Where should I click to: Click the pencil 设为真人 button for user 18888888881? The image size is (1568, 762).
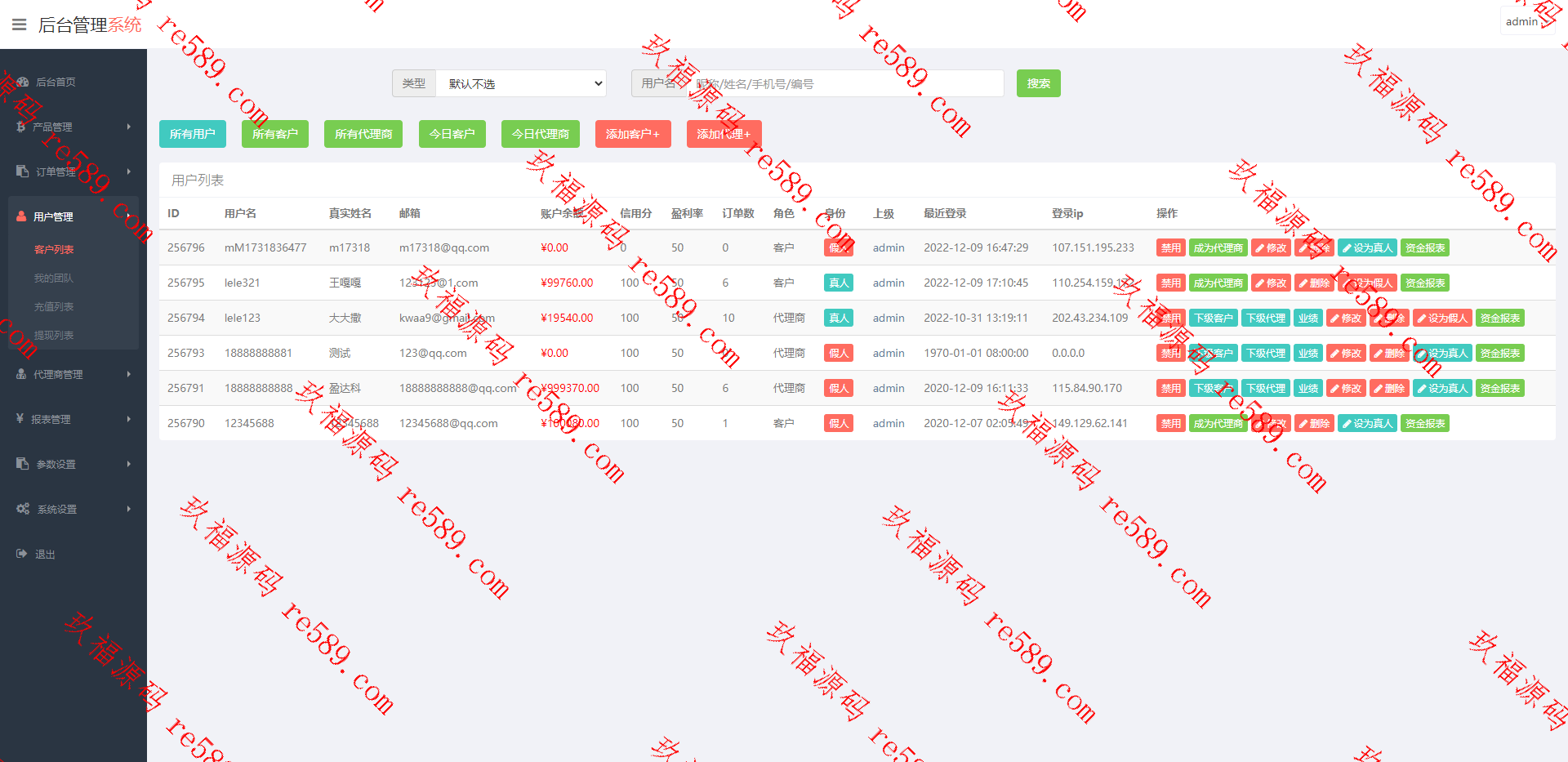coord(1442,354)
